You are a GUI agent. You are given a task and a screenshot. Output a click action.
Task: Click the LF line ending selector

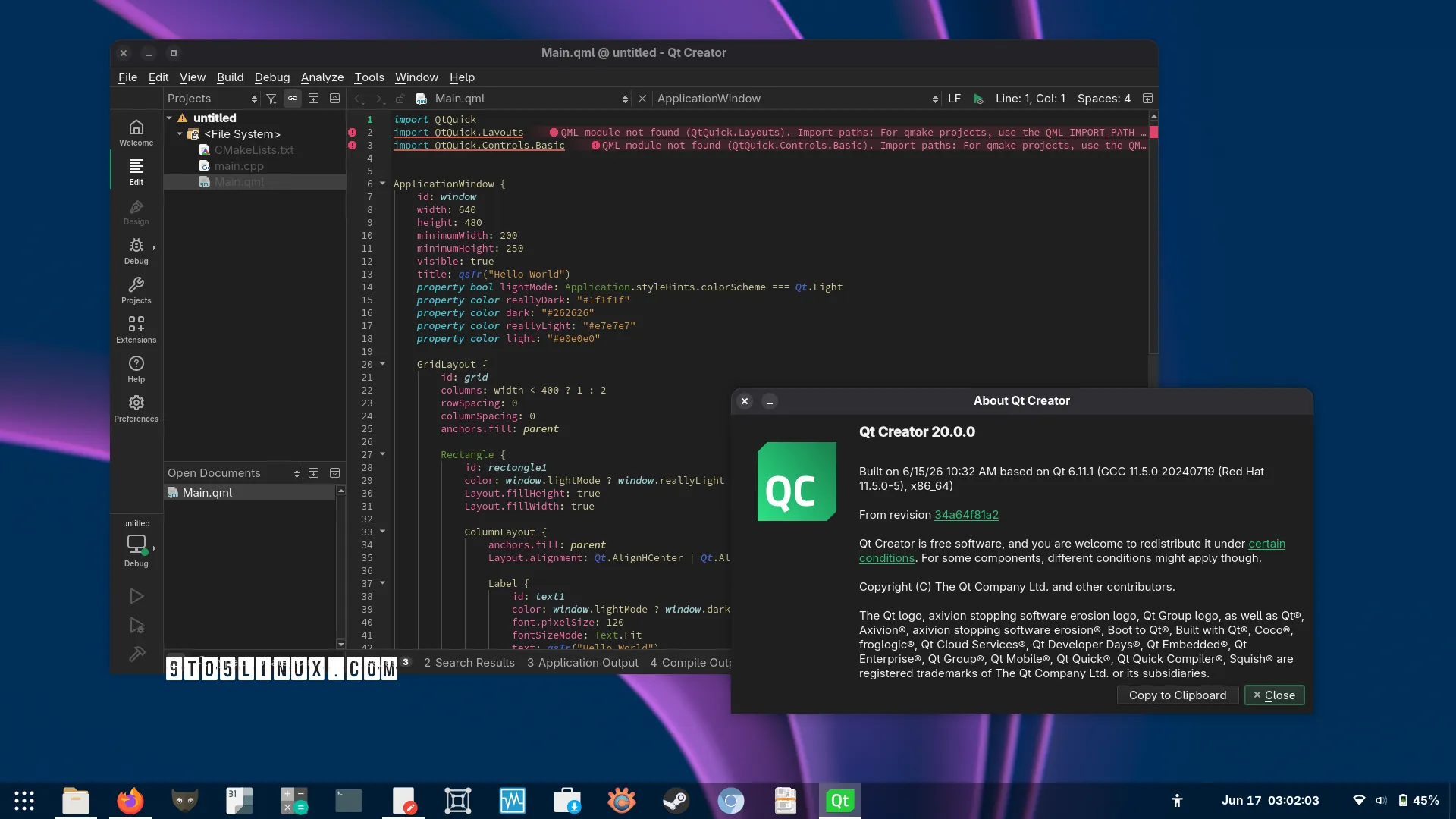coord(954,99)
